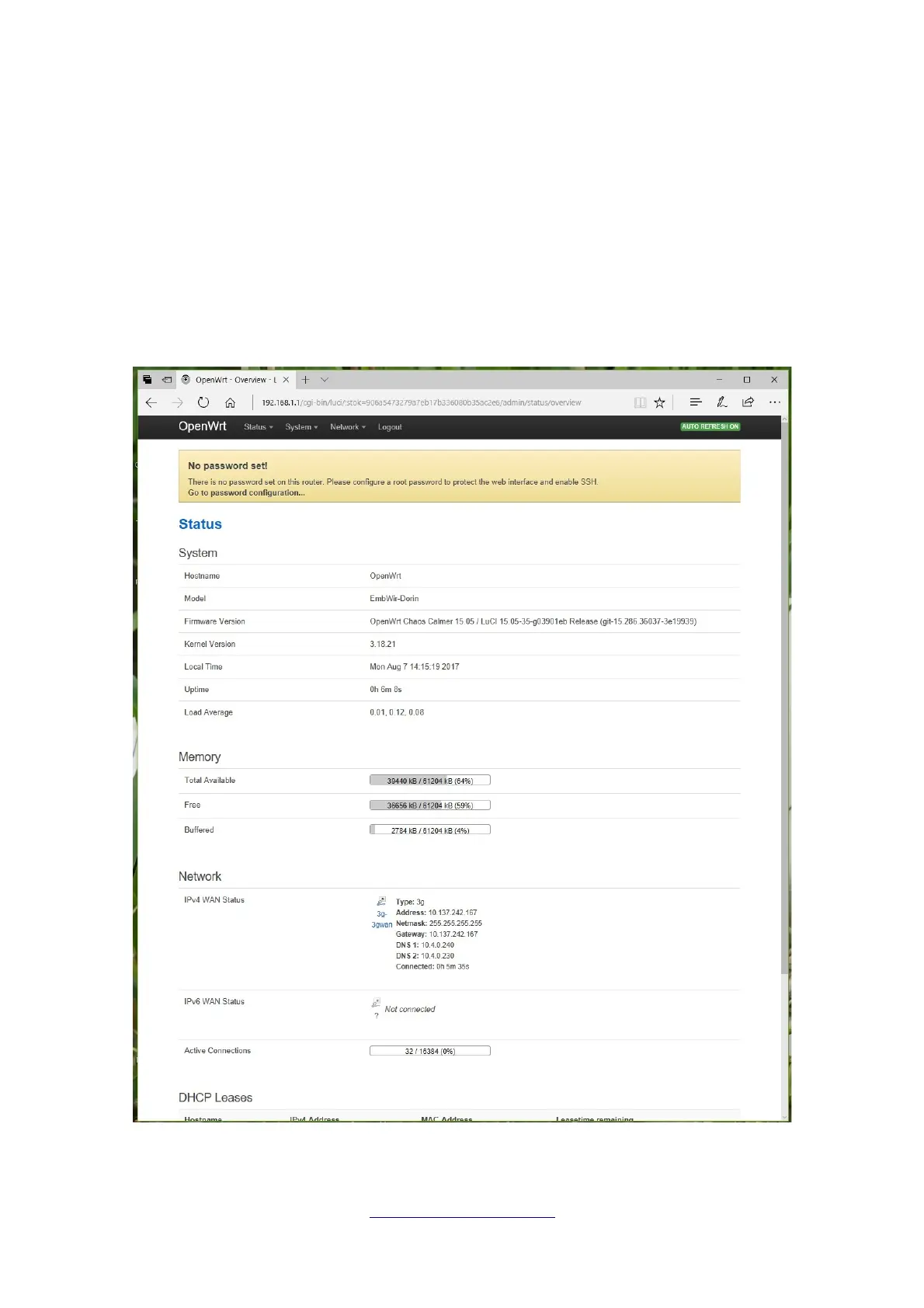This screenshot has width=924, height=1308.
Task: Select the OpenWrt - Overview browser tab
Action: 235,380
